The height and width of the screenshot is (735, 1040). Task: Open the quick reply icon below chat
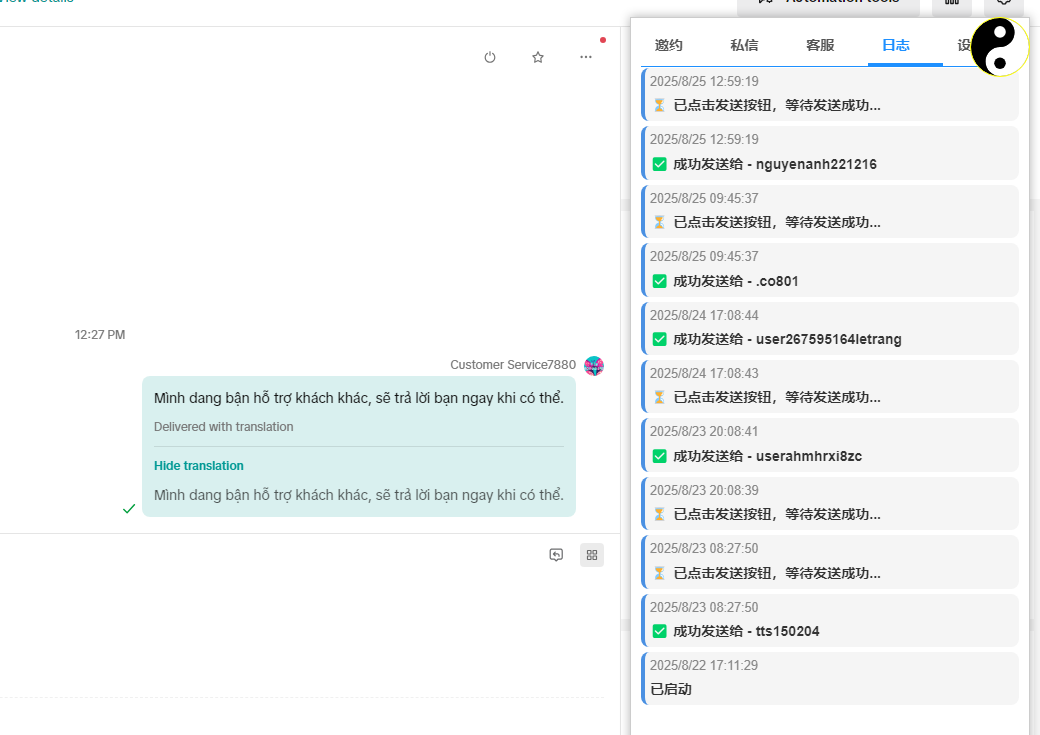tap(556, 555)
